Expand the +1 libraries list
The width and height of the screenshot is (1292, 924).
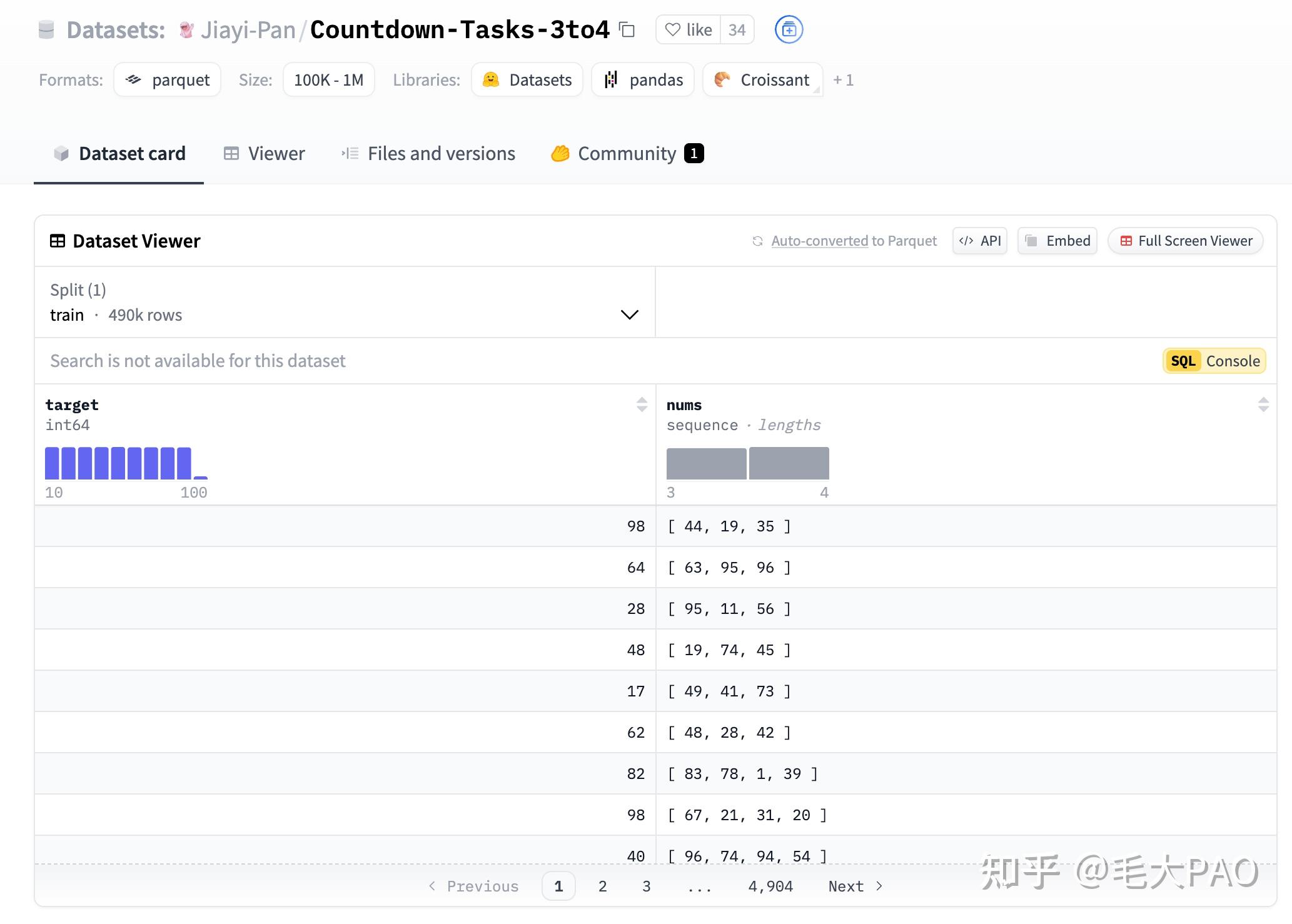843,79
